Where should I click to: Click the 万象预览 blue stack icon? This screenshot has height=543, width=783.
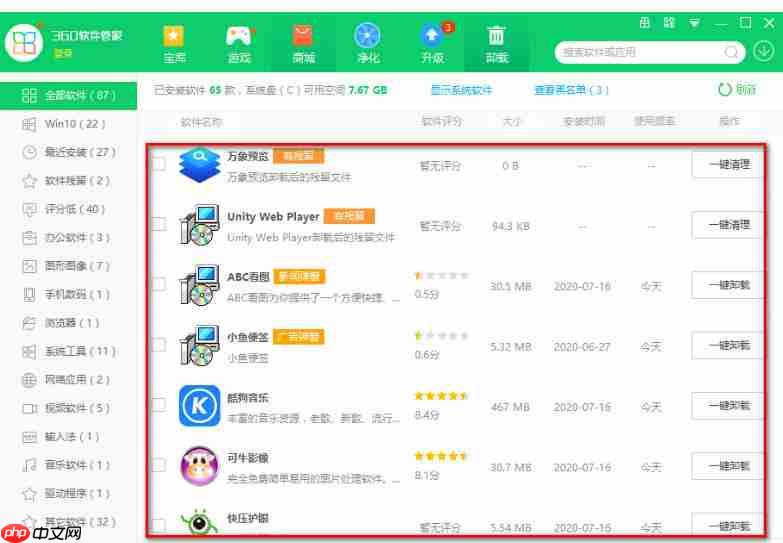pos(199,165)
